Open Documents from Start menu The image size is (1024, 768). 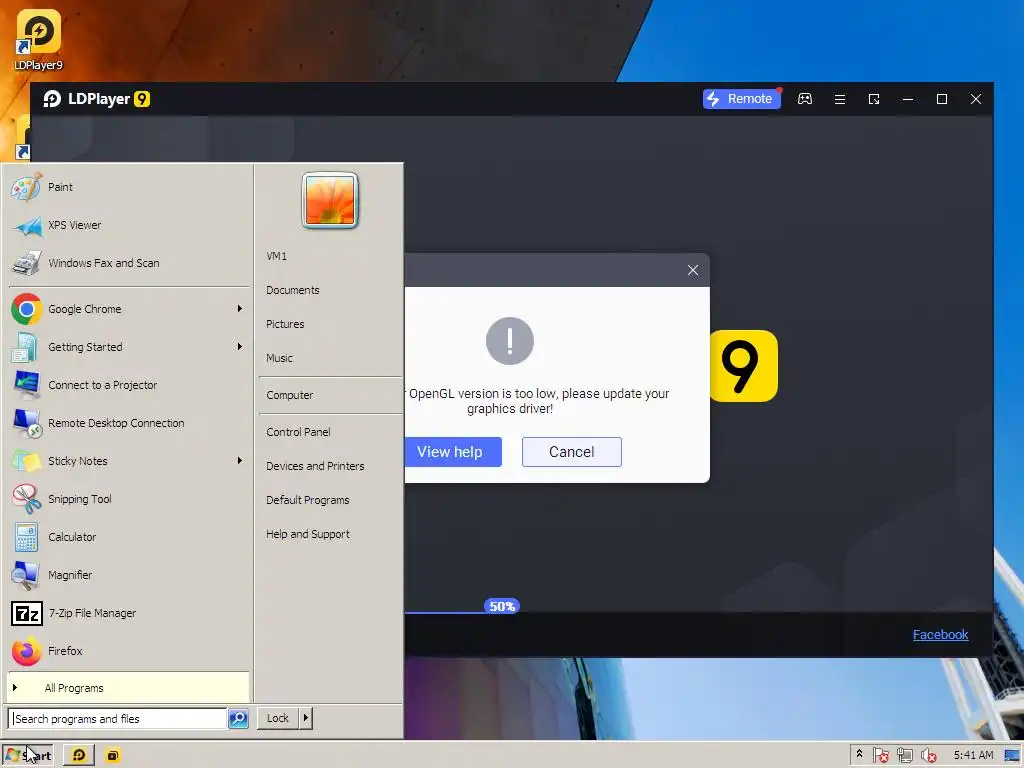330,290
